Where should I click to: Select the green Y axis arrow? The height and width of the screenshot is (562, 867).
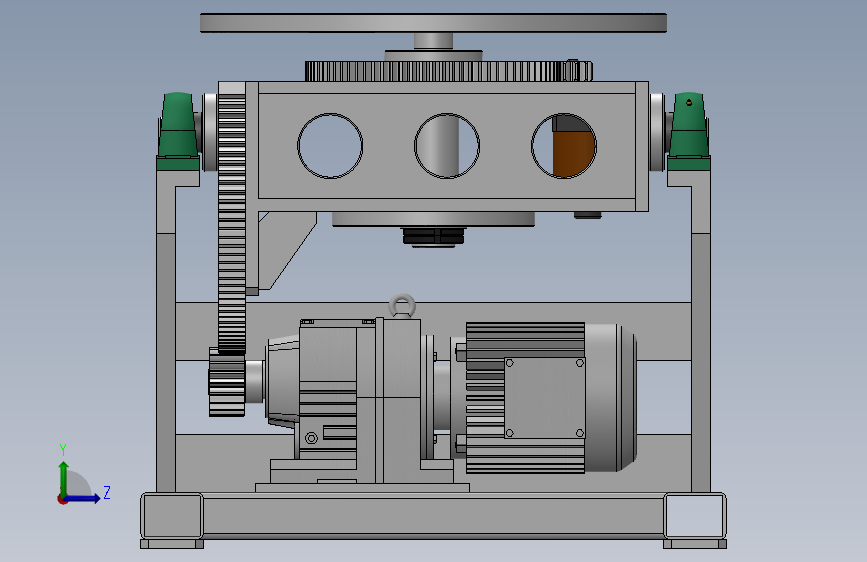tap(64, 478)
